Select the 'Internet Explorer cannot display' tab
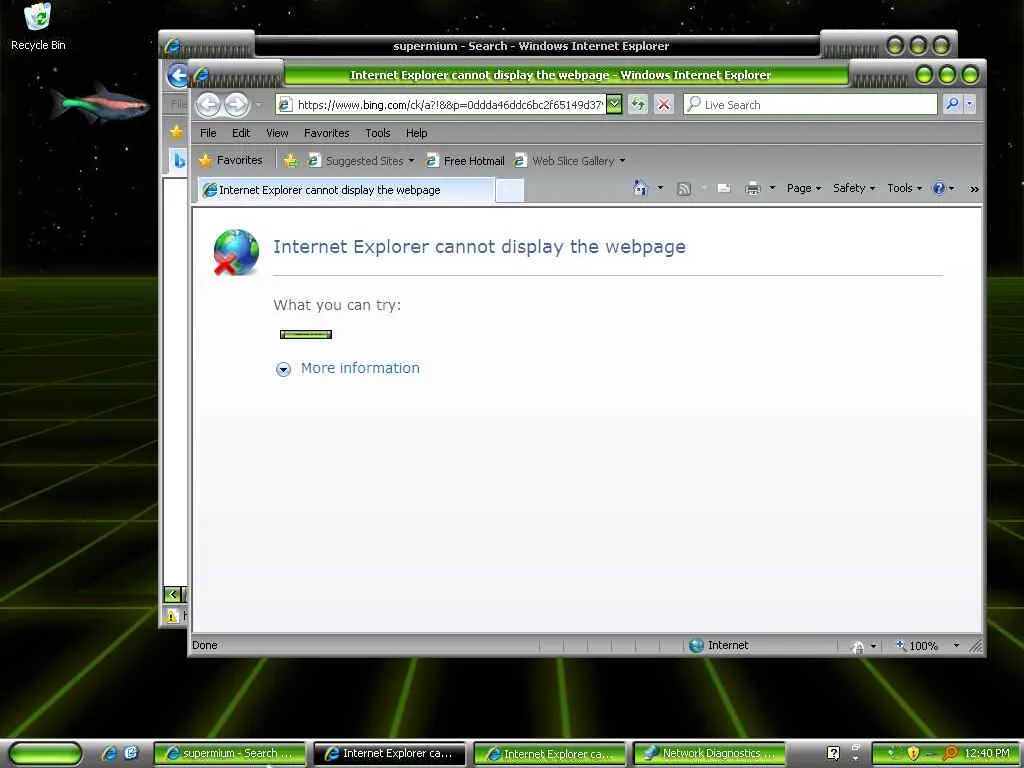Screen dimensions: 1024x768 (x=346, y=190)
